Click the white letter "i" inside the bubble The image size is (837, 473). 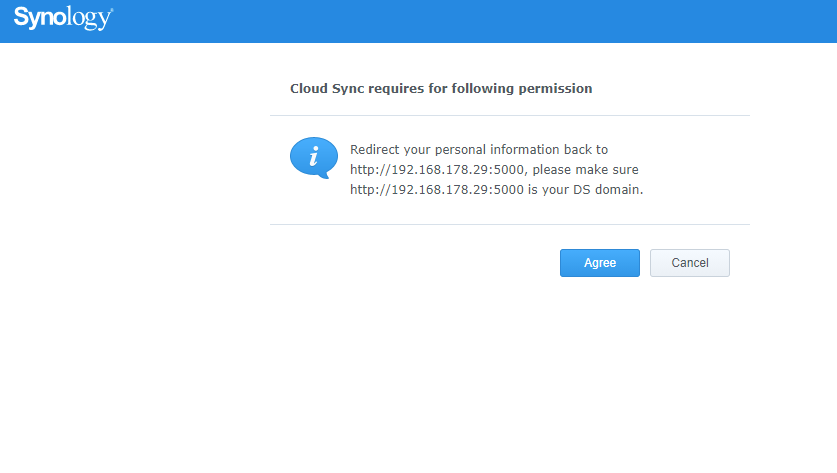click(x=314, y=156)
